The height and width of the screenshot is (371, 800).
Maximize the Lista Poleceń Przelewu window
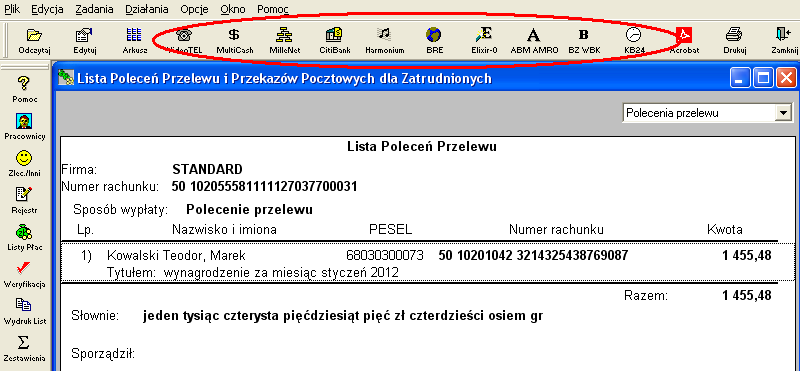(x=763, y=78)
